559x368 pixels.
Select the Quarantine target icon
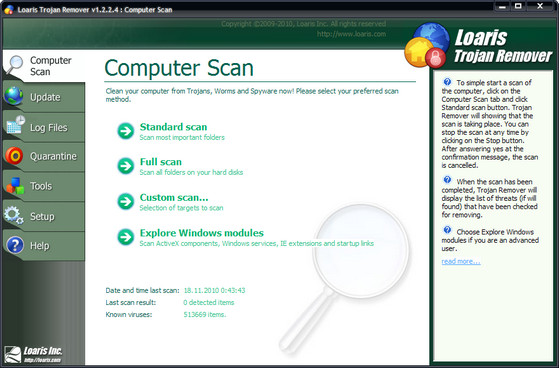(14, 156)
